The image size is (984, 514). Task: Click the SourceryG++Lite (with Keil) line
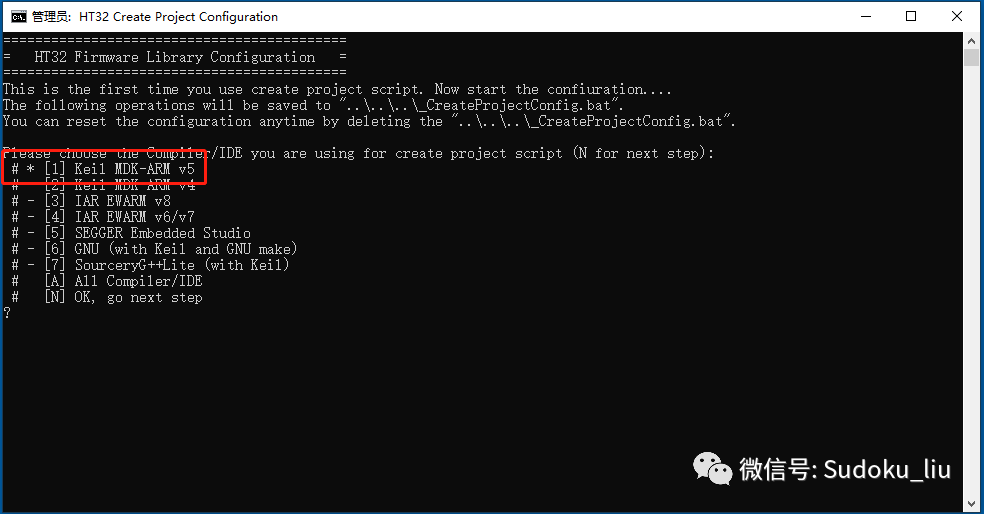(151, 265)
